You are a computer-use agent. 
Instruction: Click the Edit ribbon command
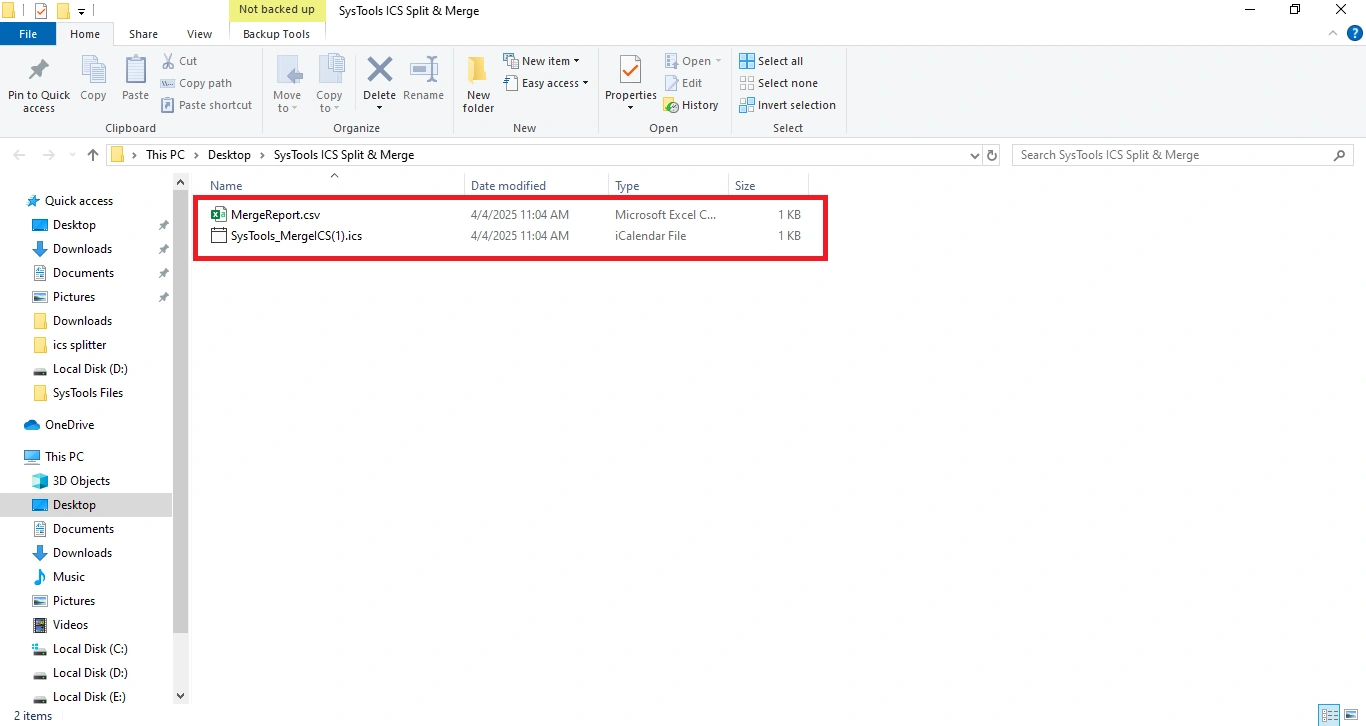pos(683,83)
